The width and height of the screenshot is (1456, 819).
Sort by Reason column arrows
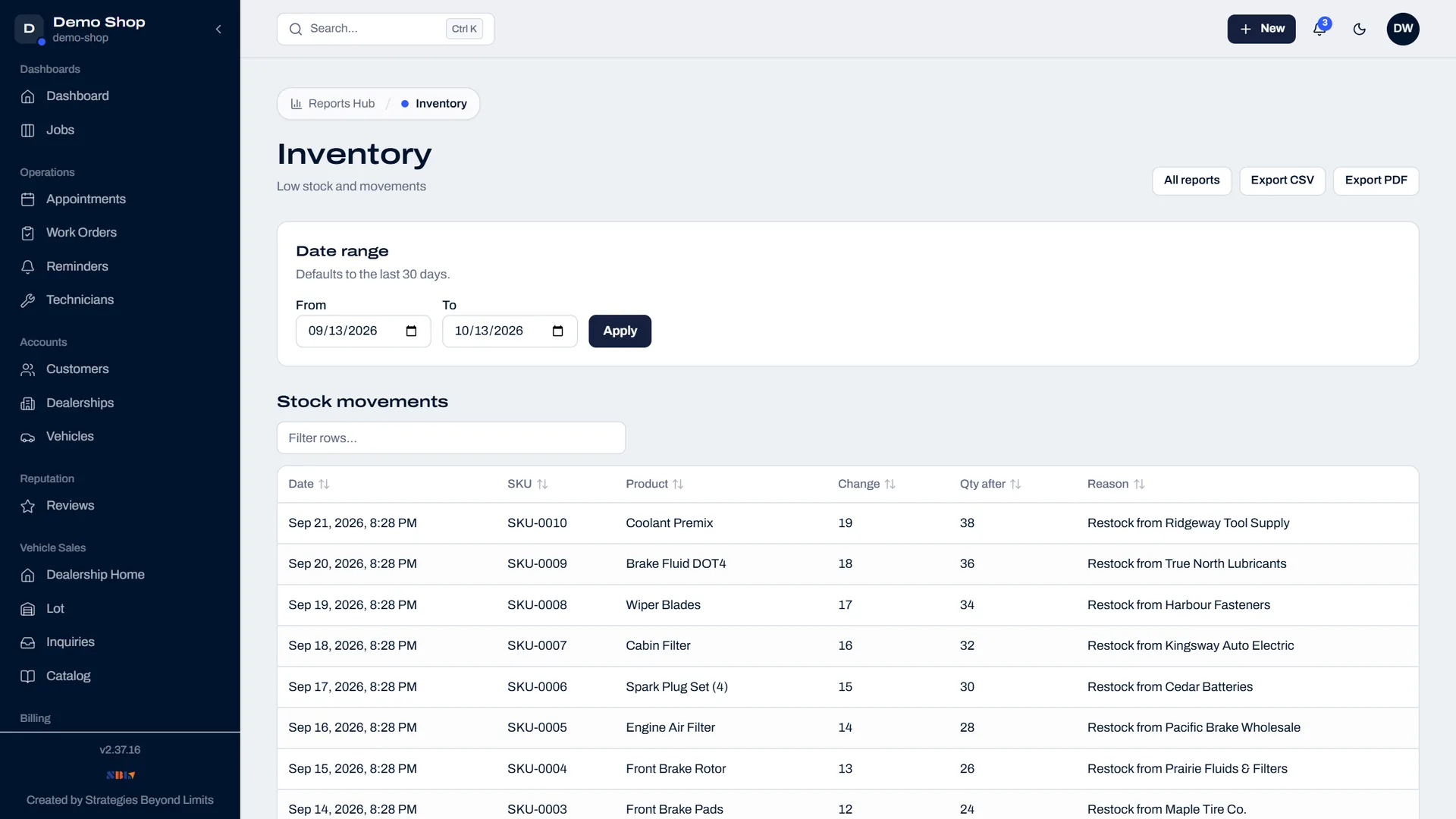click(1139, 485)
